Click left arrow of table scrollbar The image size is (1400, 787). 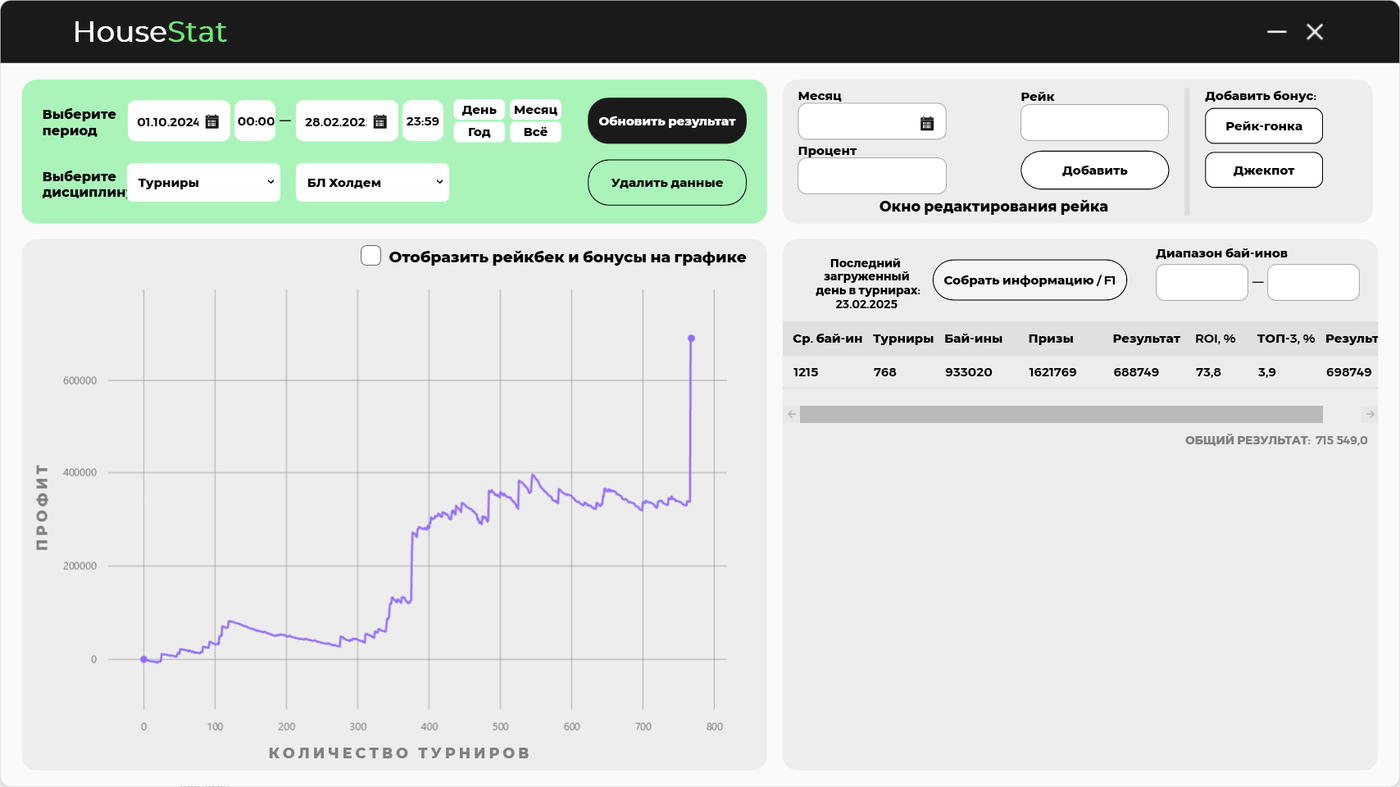click(x=791, y=413)
